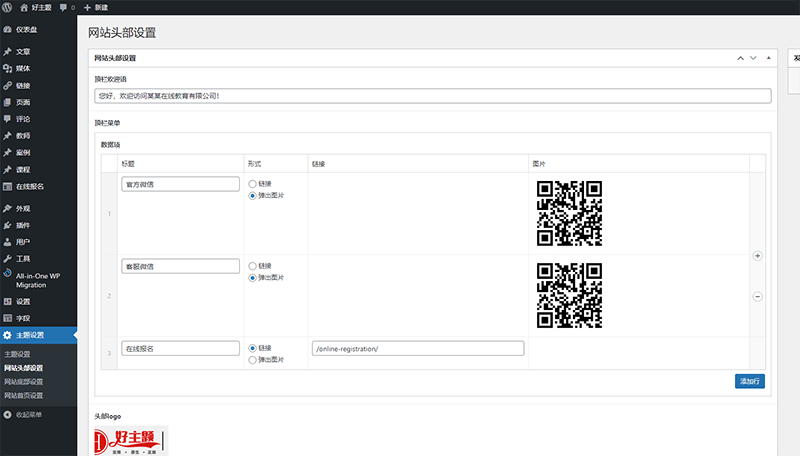Click row handle number 1
Screen dimensions: 800x456
[x=109, y=214]
